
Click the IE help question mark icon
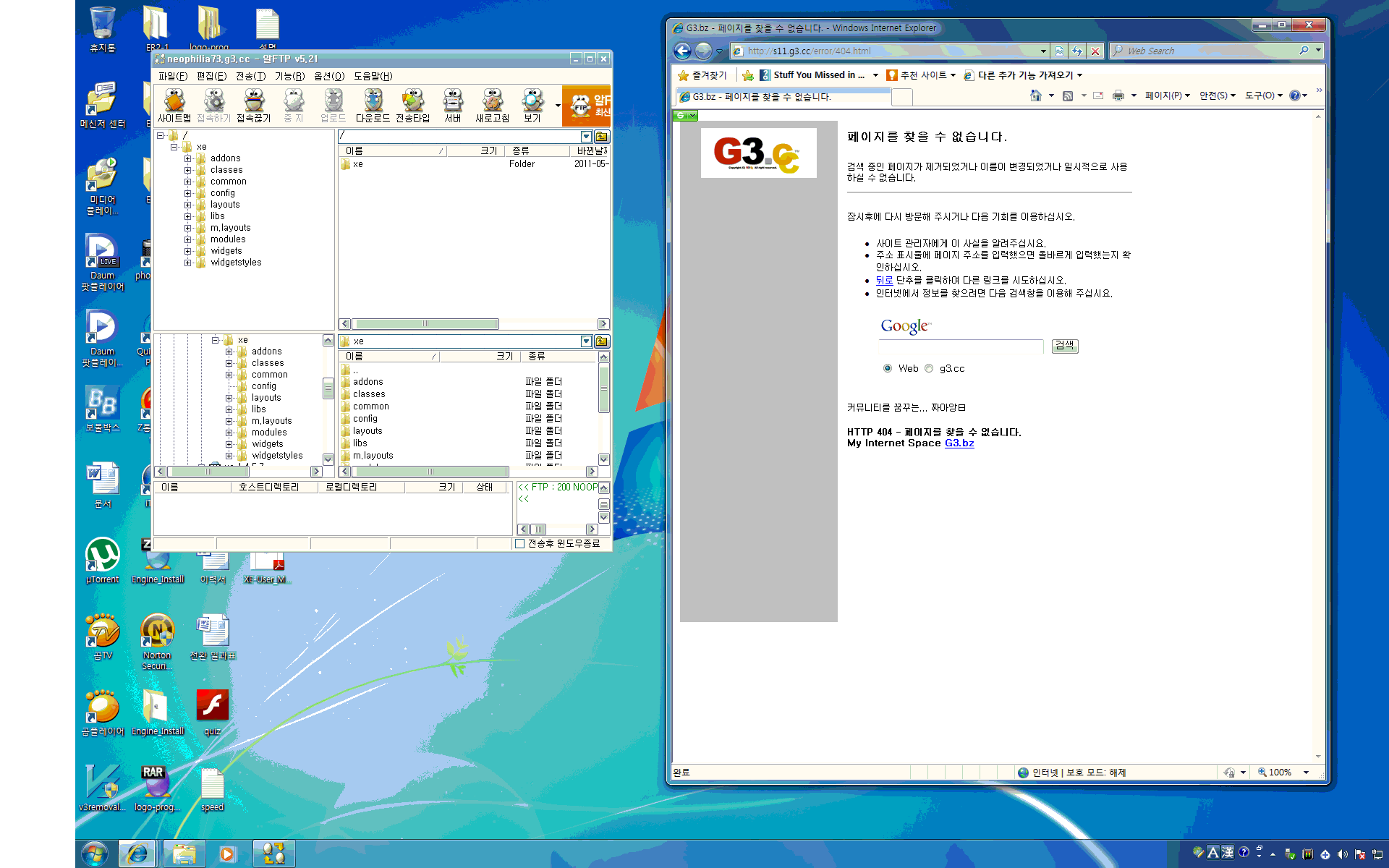click(1295, 95)
